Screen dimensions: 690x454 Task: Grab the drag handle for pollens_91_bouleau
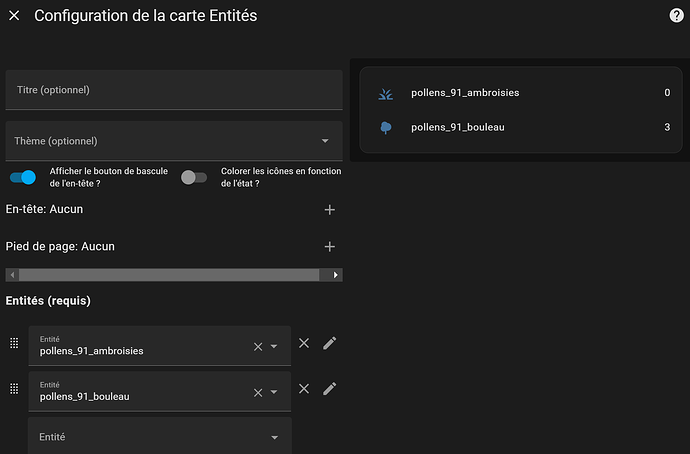pos(14,389)
